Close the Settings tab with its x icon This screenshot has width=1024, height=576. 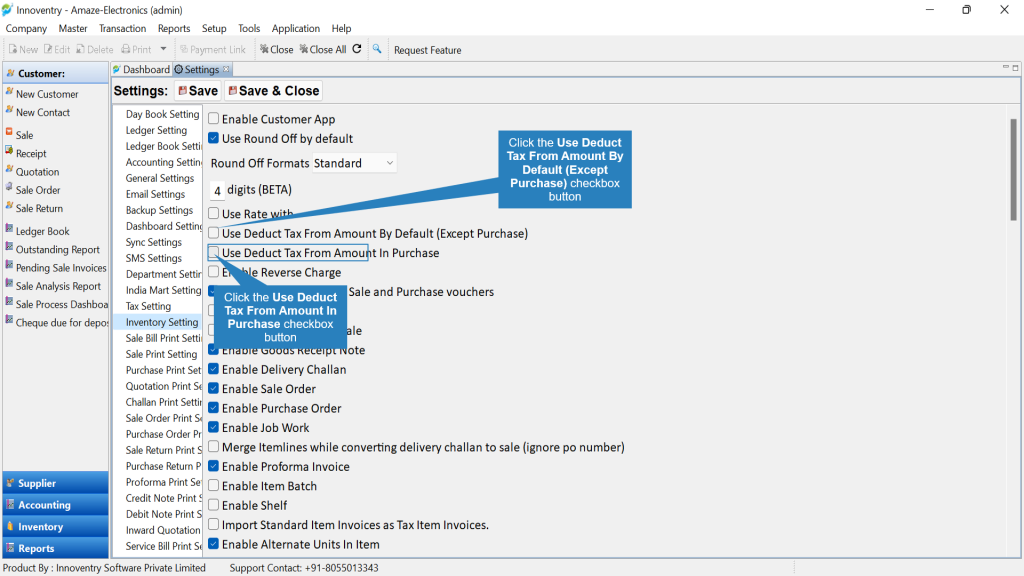point(226,69)
